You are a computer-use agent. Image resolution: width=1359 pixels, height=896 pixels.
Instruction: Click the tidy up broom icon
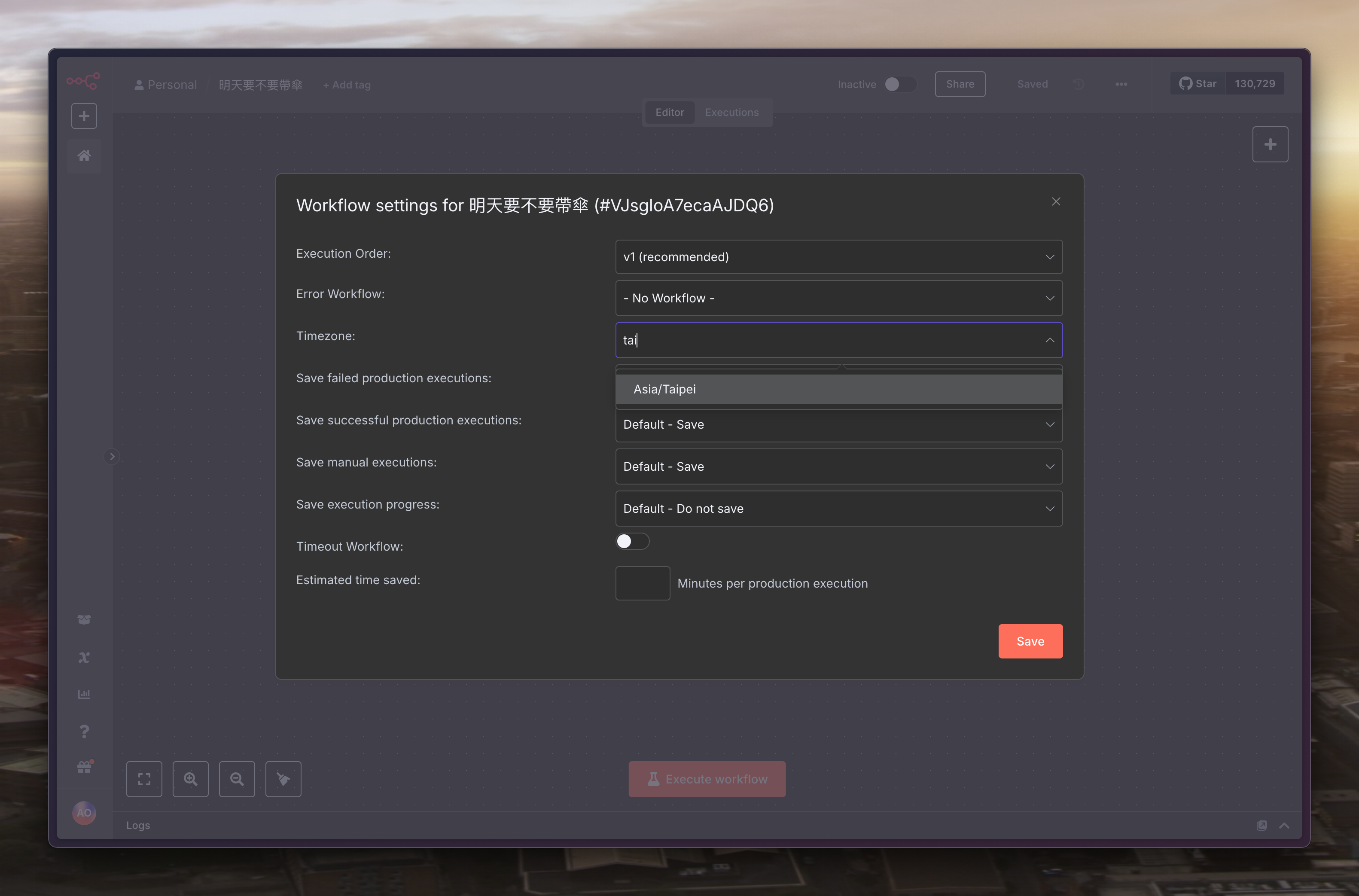coord(283,779)
